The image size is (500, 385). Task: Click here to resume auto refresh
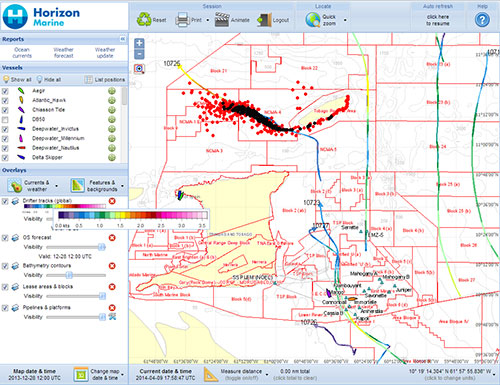point(438,20)
